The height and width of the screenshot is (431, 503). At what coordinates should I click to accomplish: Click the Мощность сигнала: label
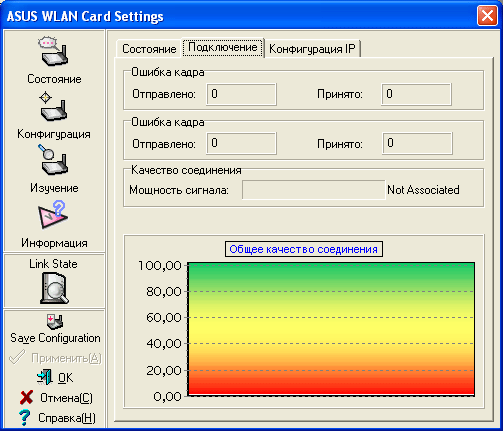pos(179,190)
